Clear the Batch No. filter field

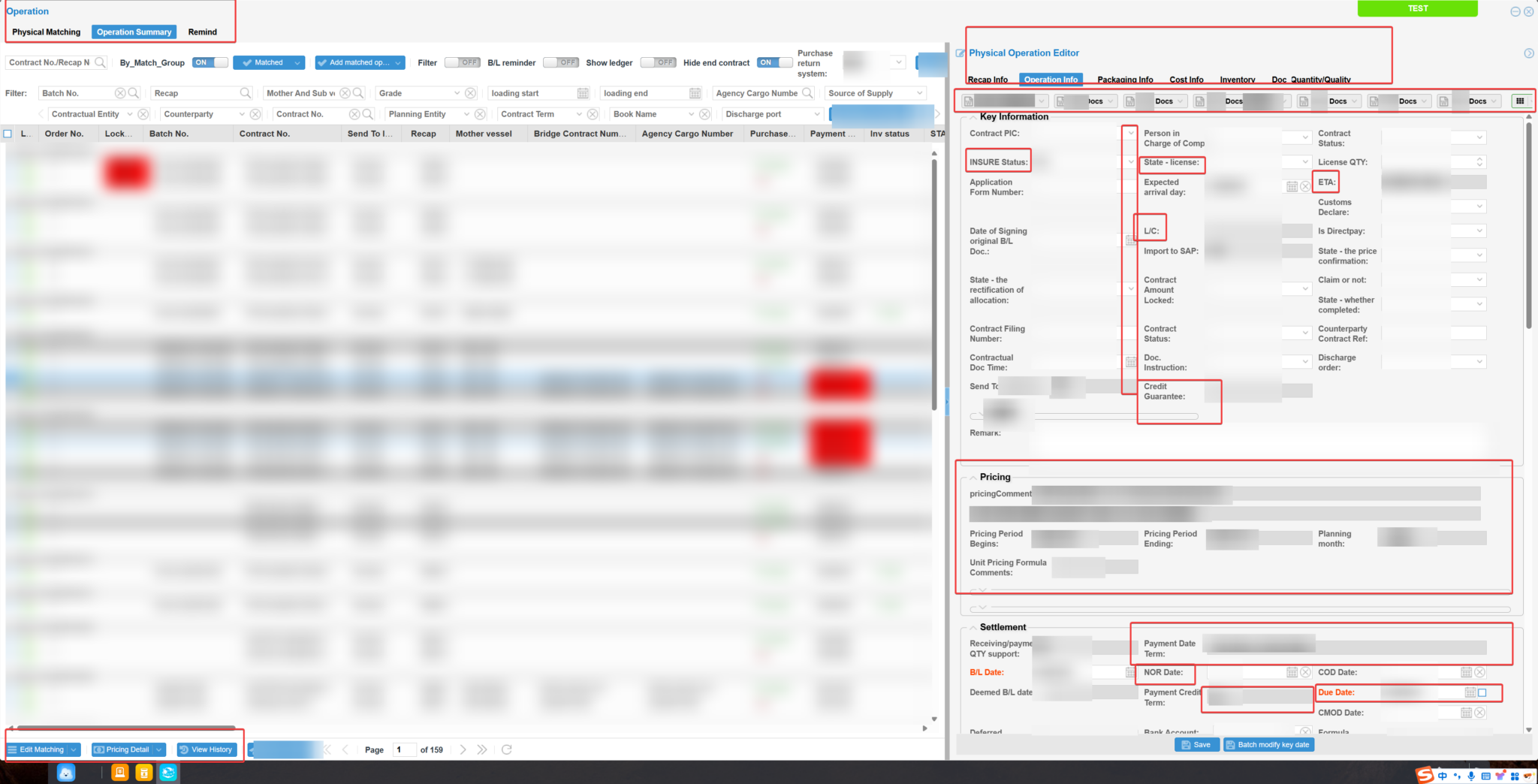click(x=119, y=93)
